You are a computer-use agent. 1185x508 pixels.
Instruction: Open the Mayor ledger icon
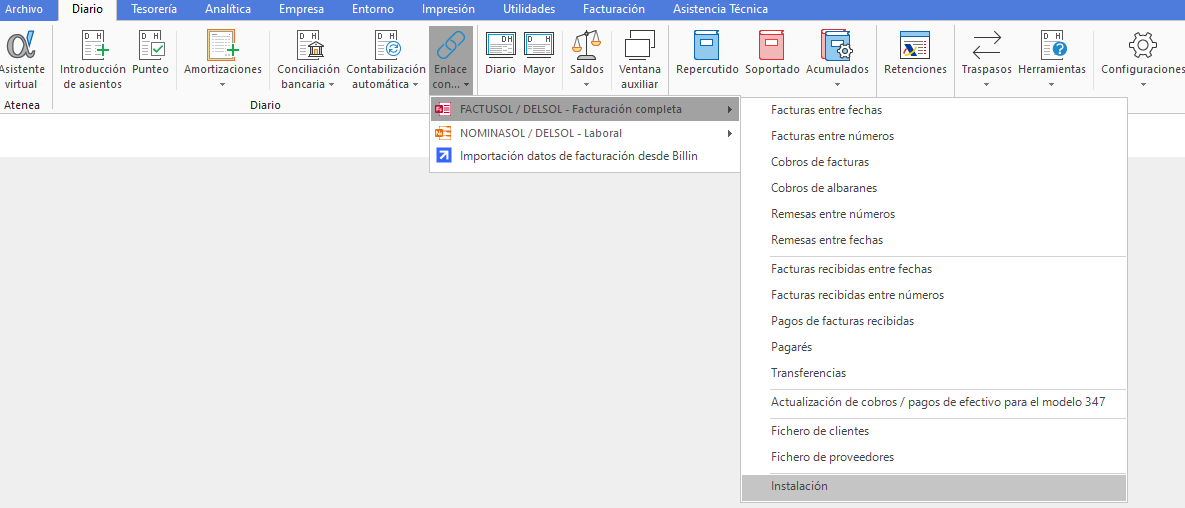pyautogui.click(x=539, y=45)
